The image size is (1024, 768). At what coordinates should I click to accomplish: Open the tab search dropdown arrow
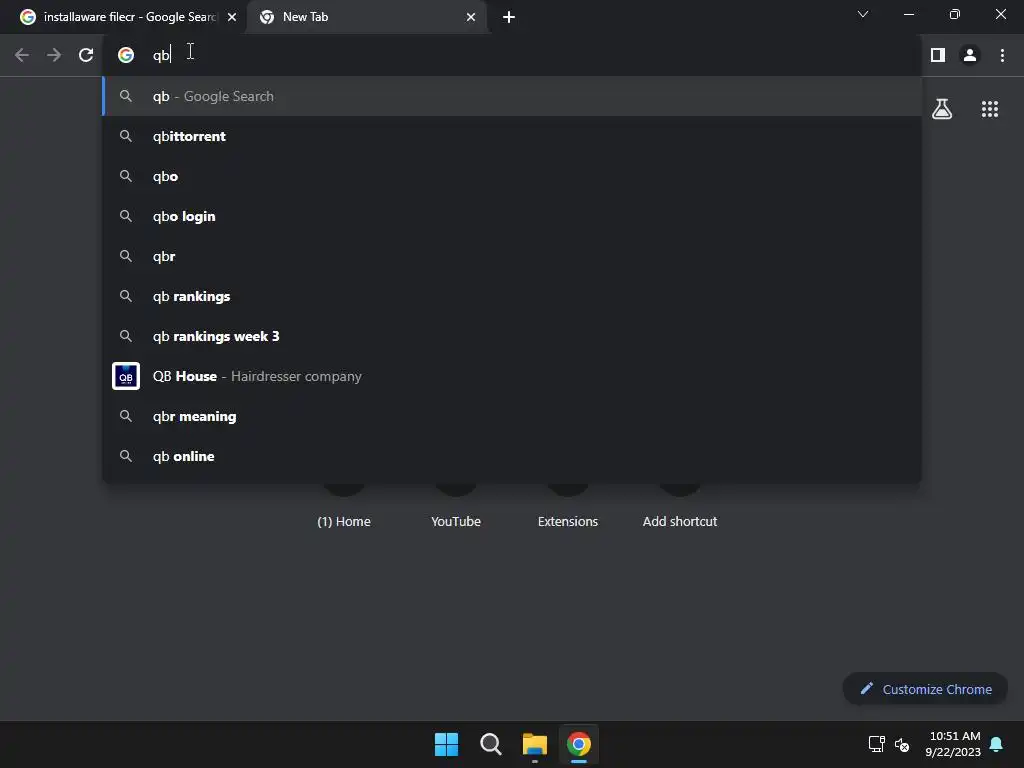(x=863, y=14)
